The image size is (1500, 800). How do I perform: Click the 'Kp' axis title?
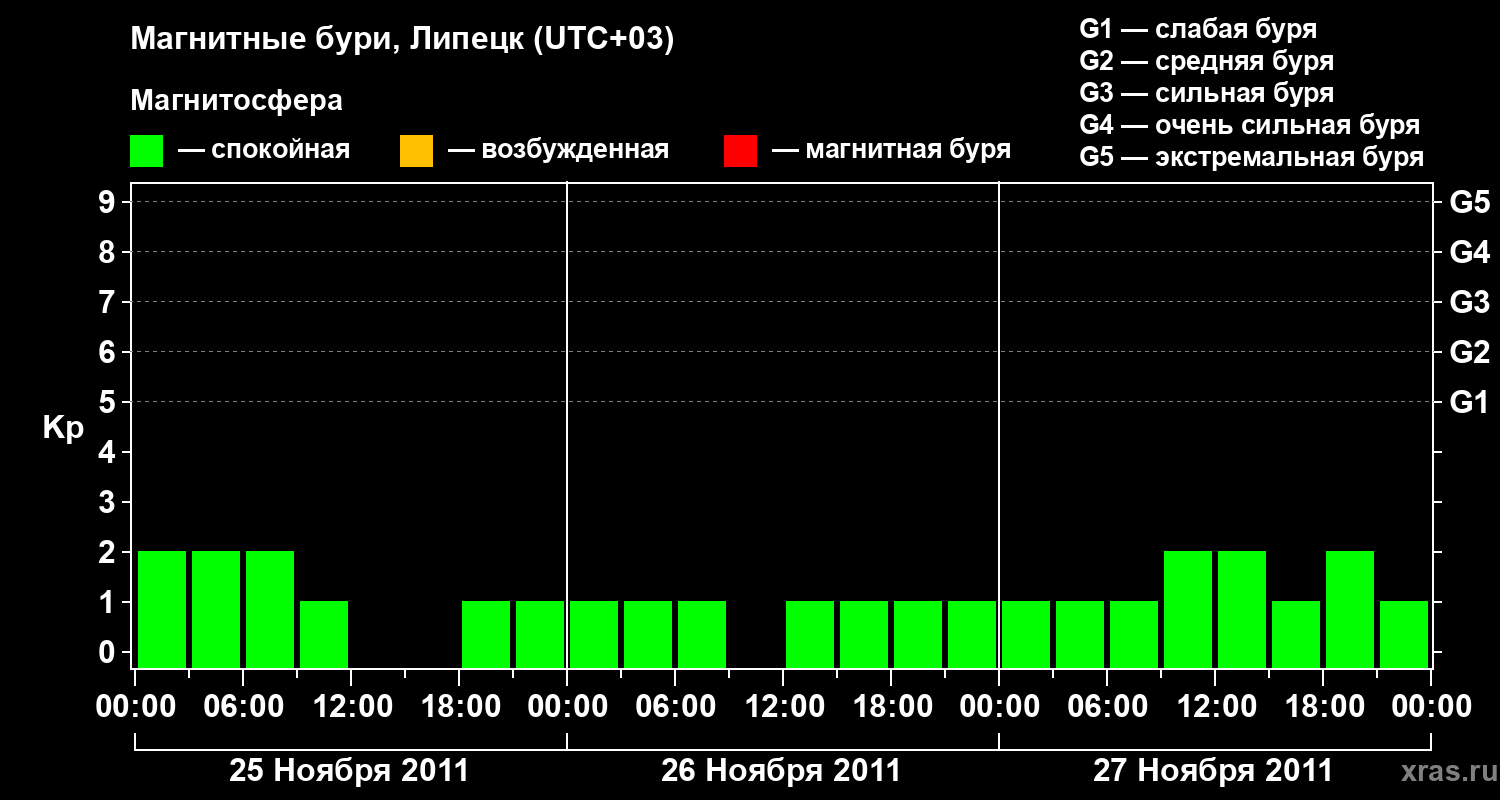(63, 428)
